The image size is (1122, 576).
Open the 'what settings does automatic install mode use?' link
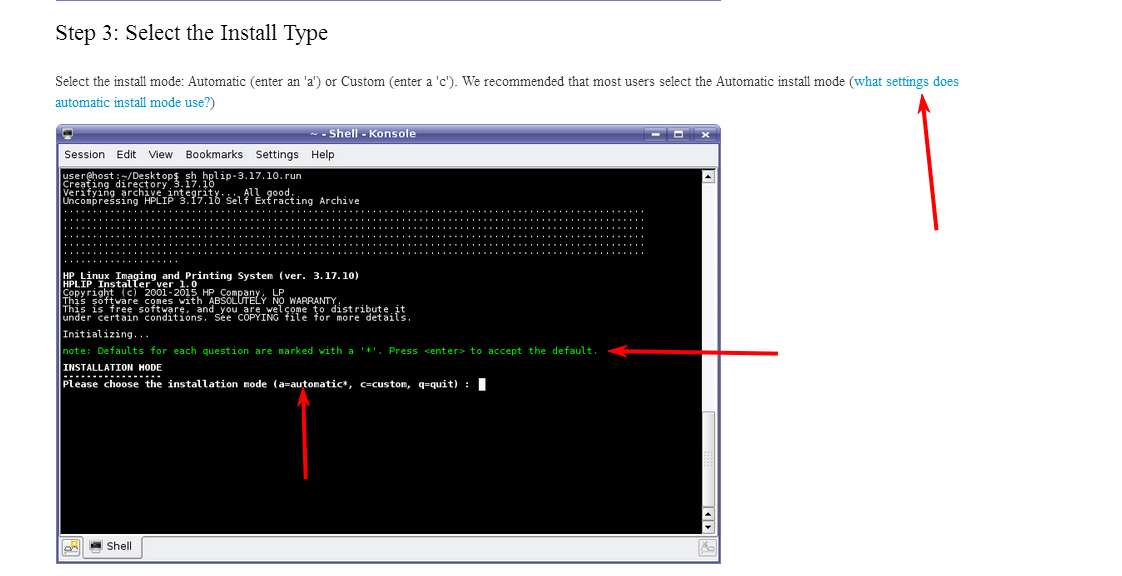[x=906, y=82]
